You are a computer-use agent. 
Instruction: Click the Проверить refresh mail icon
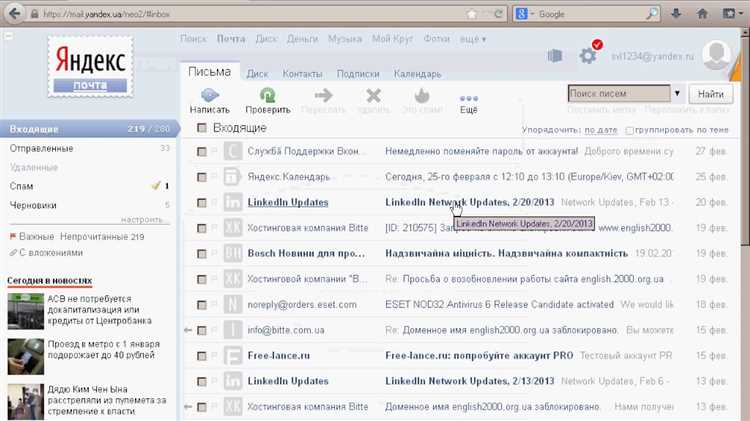click(x=267, y=97)
